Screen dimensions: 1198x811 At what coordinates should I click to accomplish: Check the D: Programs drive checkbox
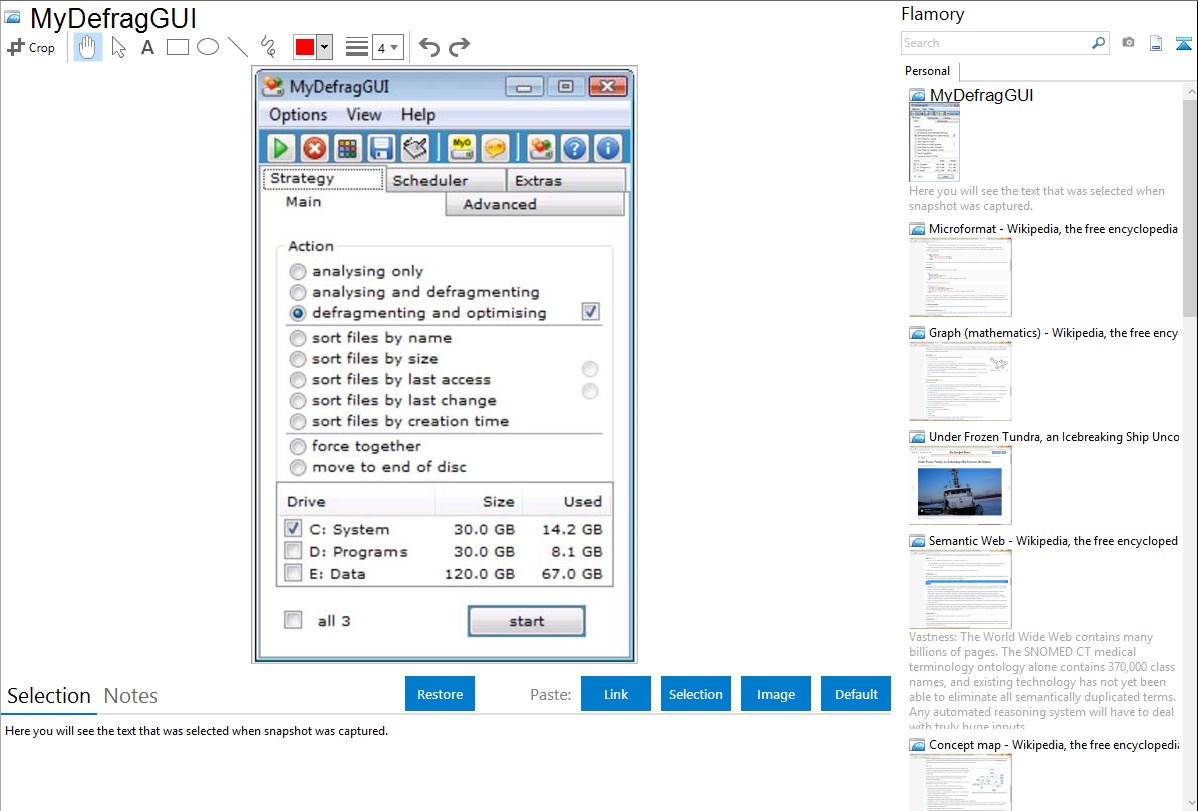[x=293, y=550]
